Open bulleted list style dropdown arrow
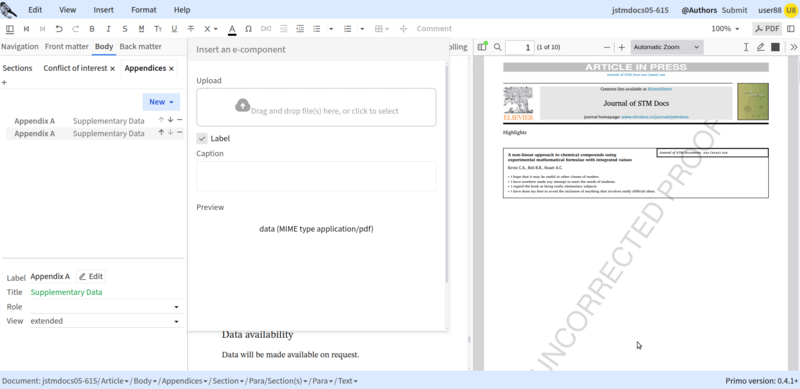800x389 pixels. [x=331, y=29]
